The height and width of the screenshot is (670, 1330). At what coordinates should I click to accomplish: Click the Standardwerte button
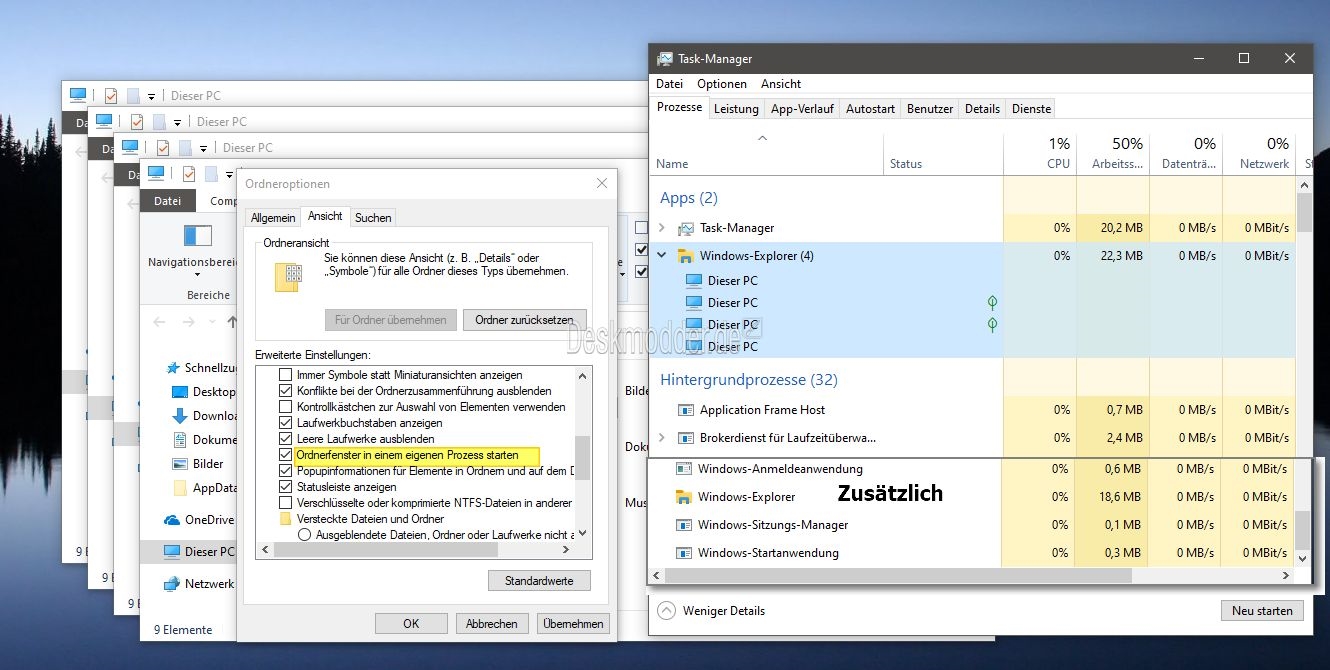(x=539, y=581)
